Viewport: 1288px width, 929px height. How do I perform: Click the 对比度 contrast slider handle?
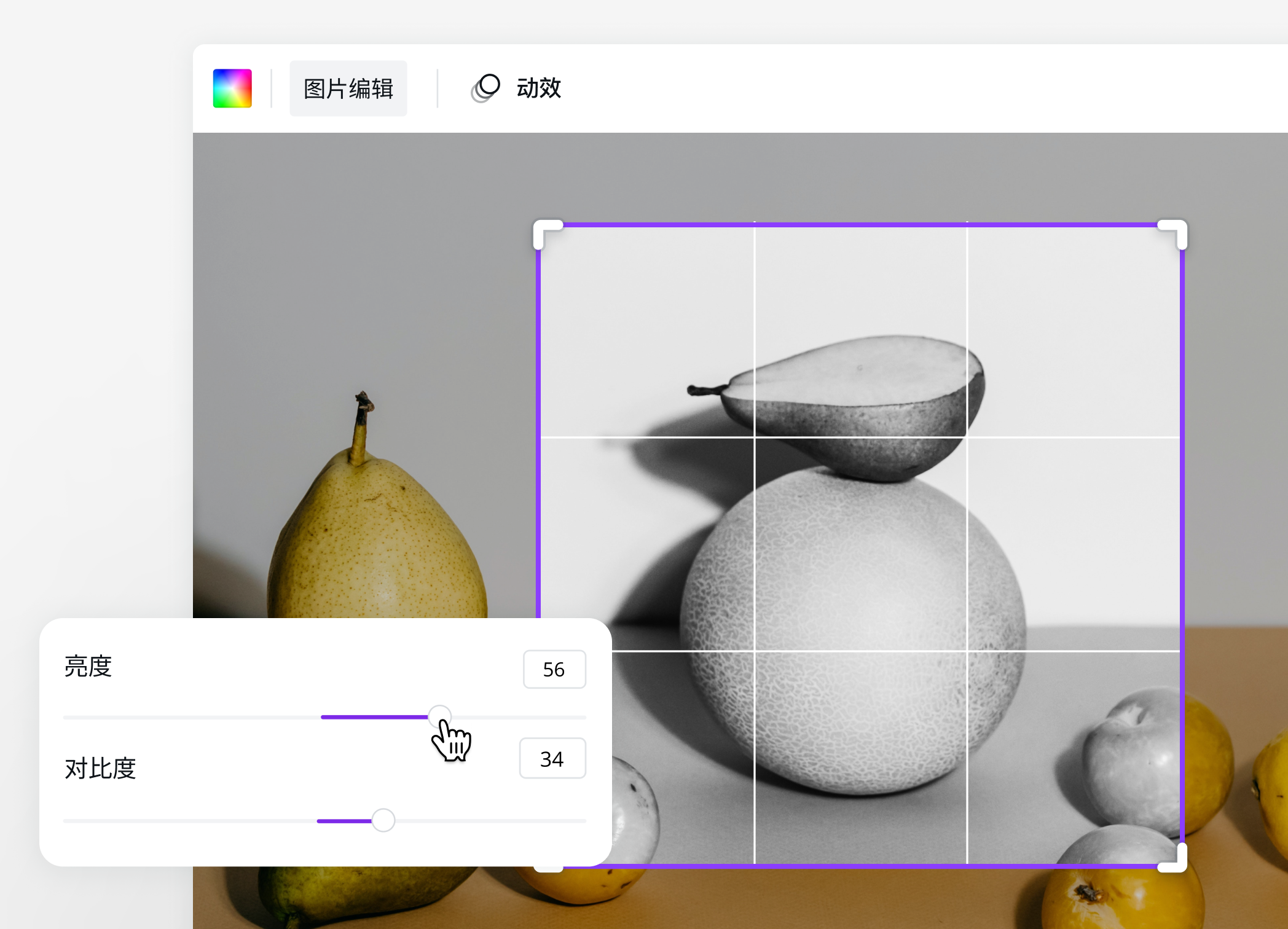point(383,820)
